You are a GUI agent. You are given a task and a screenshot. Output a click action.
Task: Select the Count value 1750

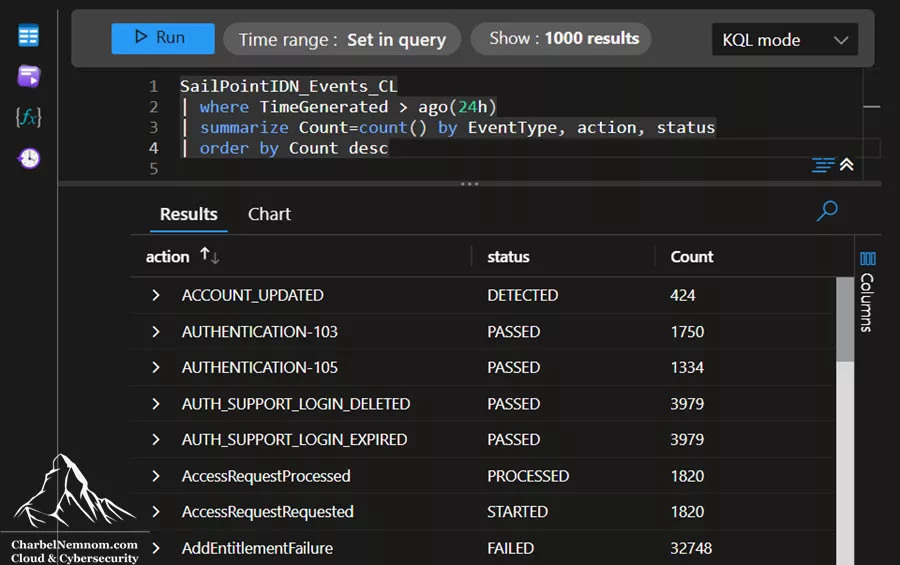tap(687, 332)
